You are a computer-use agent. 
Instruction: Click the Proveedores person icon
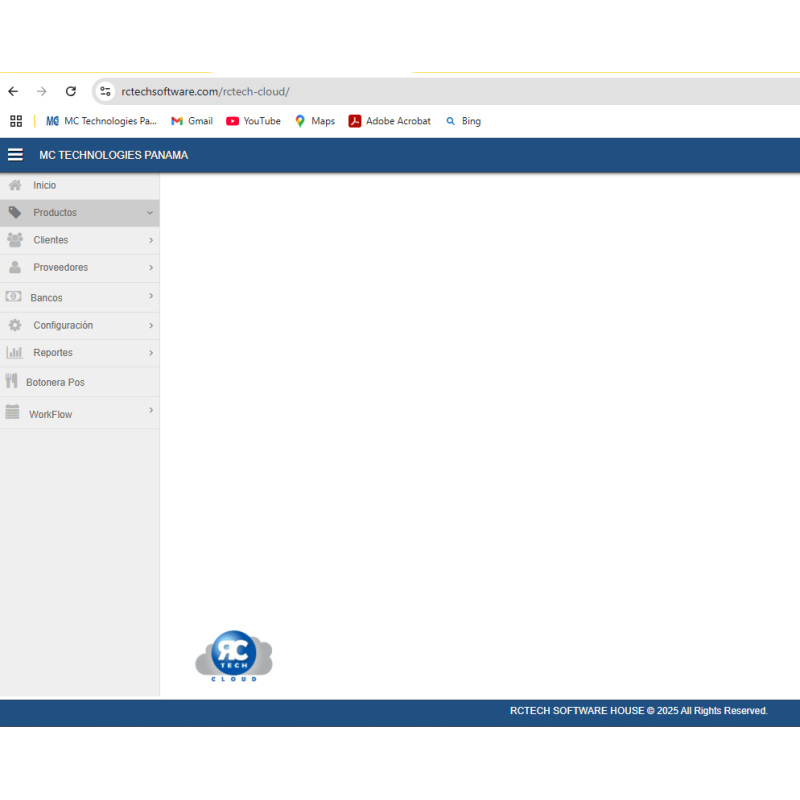15,267
